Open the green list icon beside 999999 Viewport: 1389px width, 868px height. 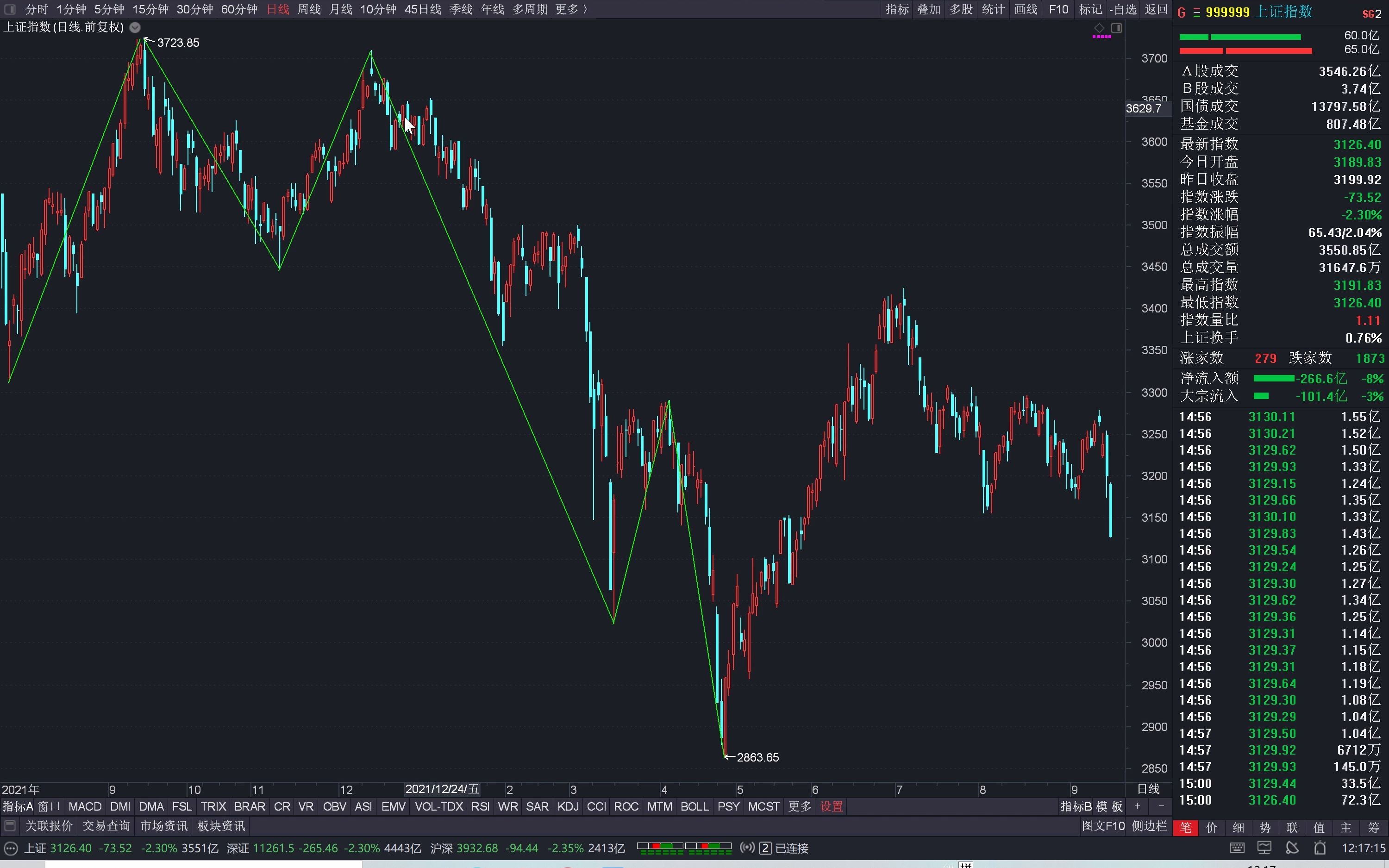[1197, 12]
